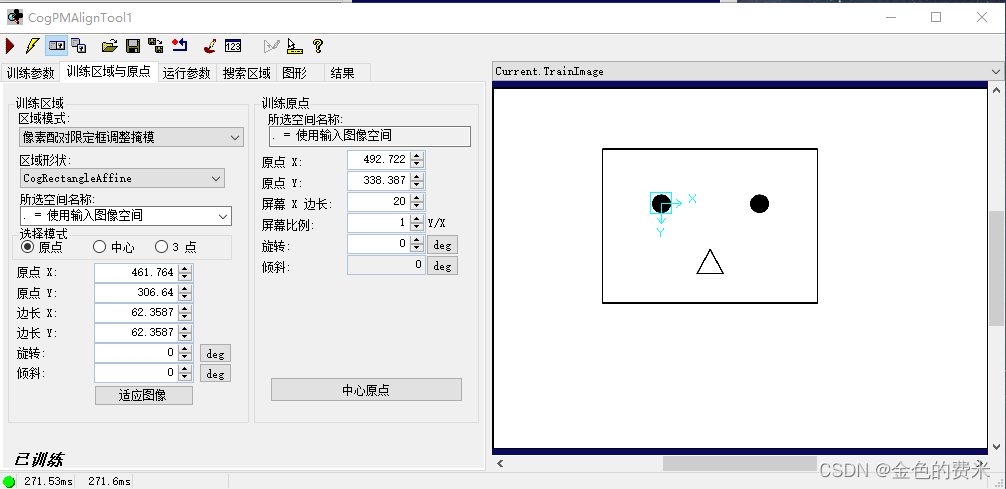
Task: Click the down scroll arrow of image view
Action: tap(996, 446)
